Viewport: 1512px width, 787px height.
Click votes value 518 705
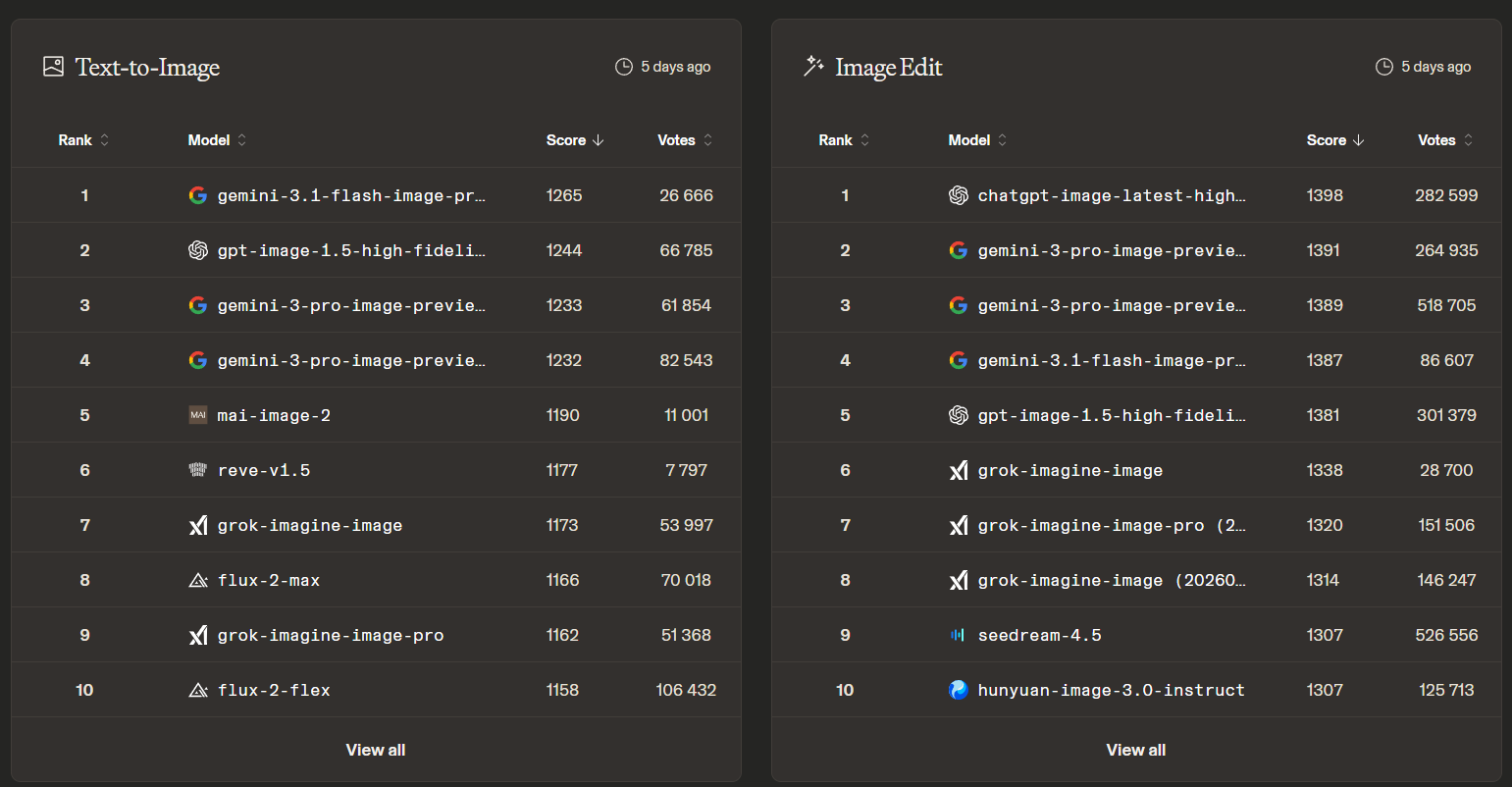click(1446, 305)
